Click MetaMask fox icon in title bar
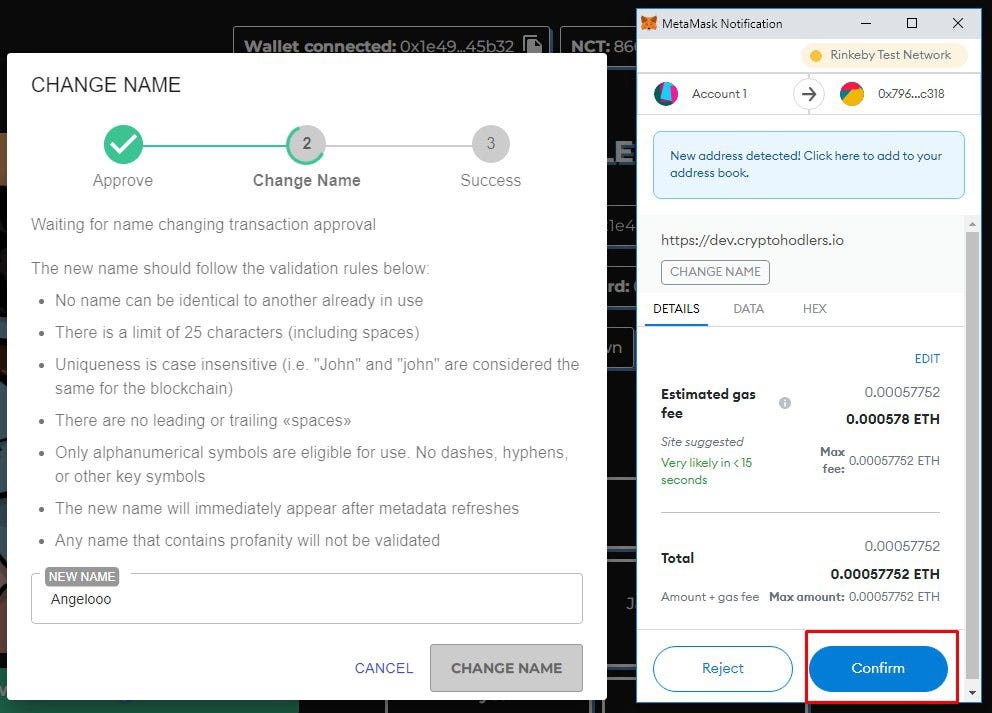Screen dimensions: 992x713 [x=648, y=23]
